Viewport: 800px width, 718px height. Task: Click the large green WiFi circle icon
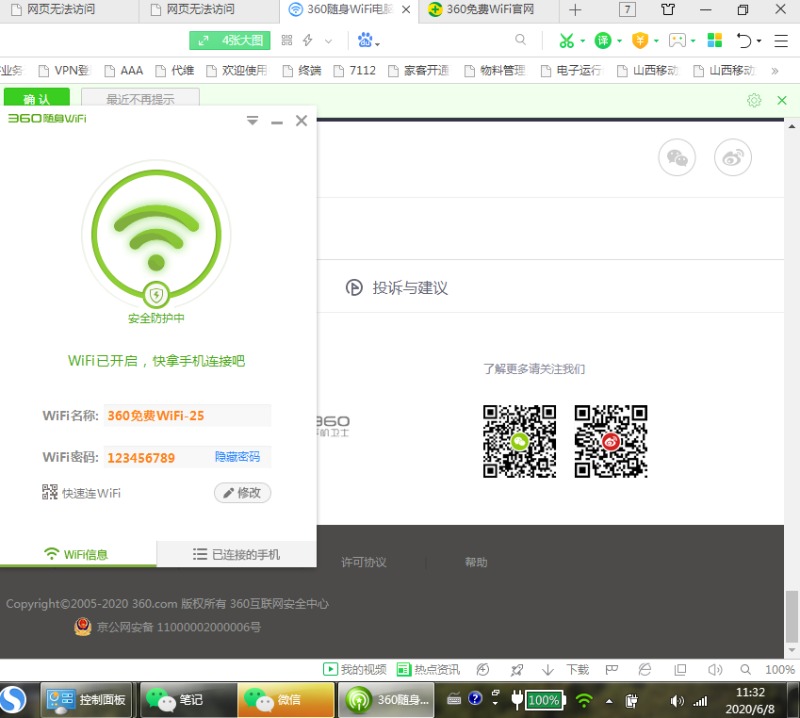coord(156,233)
